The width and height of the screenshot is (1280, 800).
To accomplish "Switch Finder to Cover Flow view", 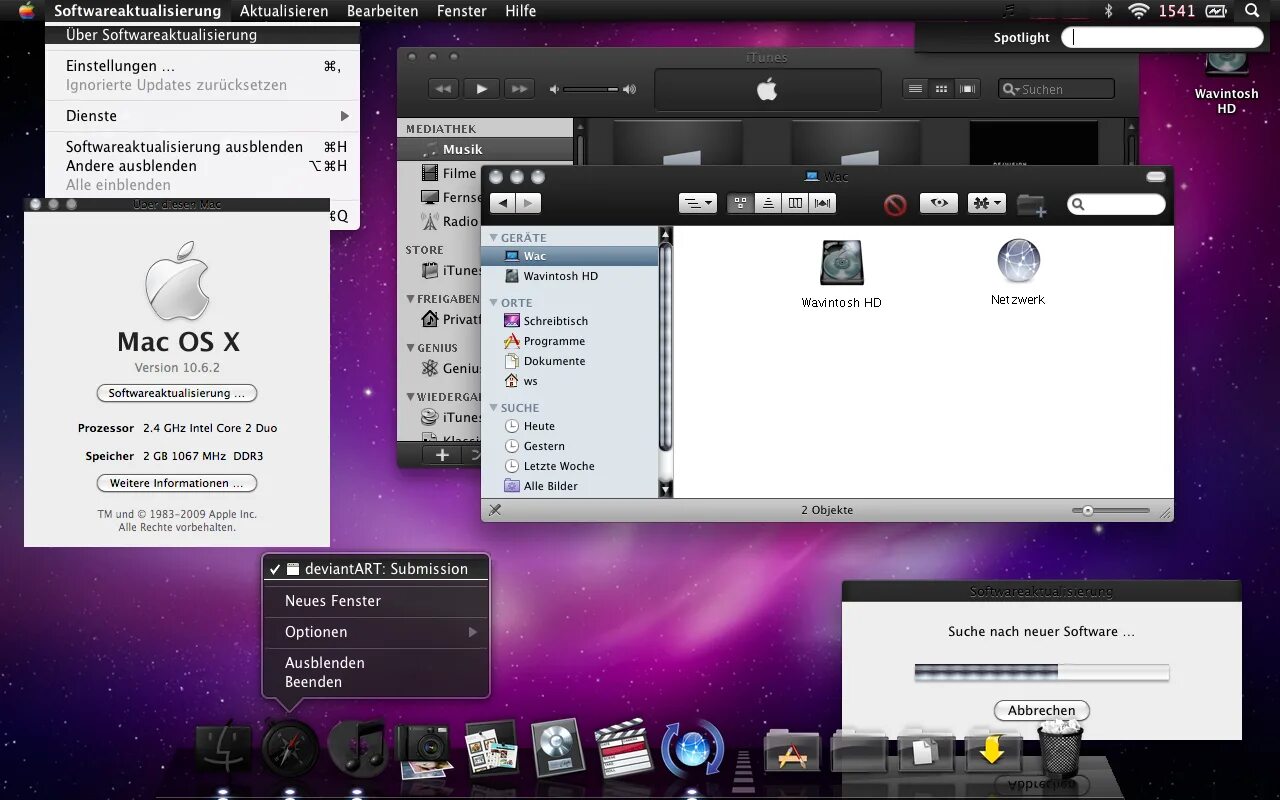I will (x=821, y=203).
